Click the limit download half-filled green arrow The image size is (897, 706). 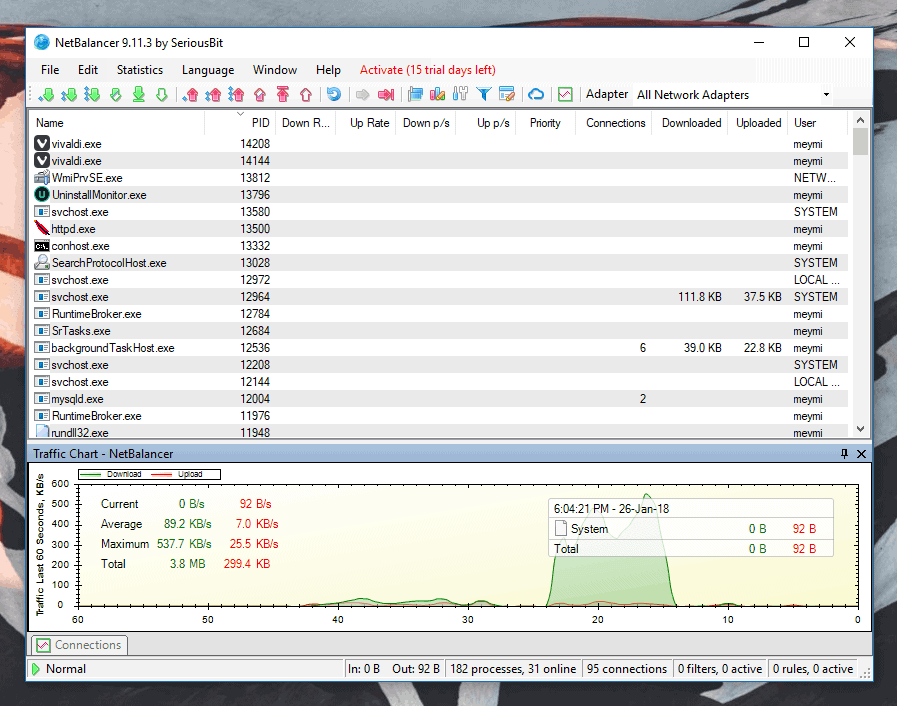click(116, 94)
